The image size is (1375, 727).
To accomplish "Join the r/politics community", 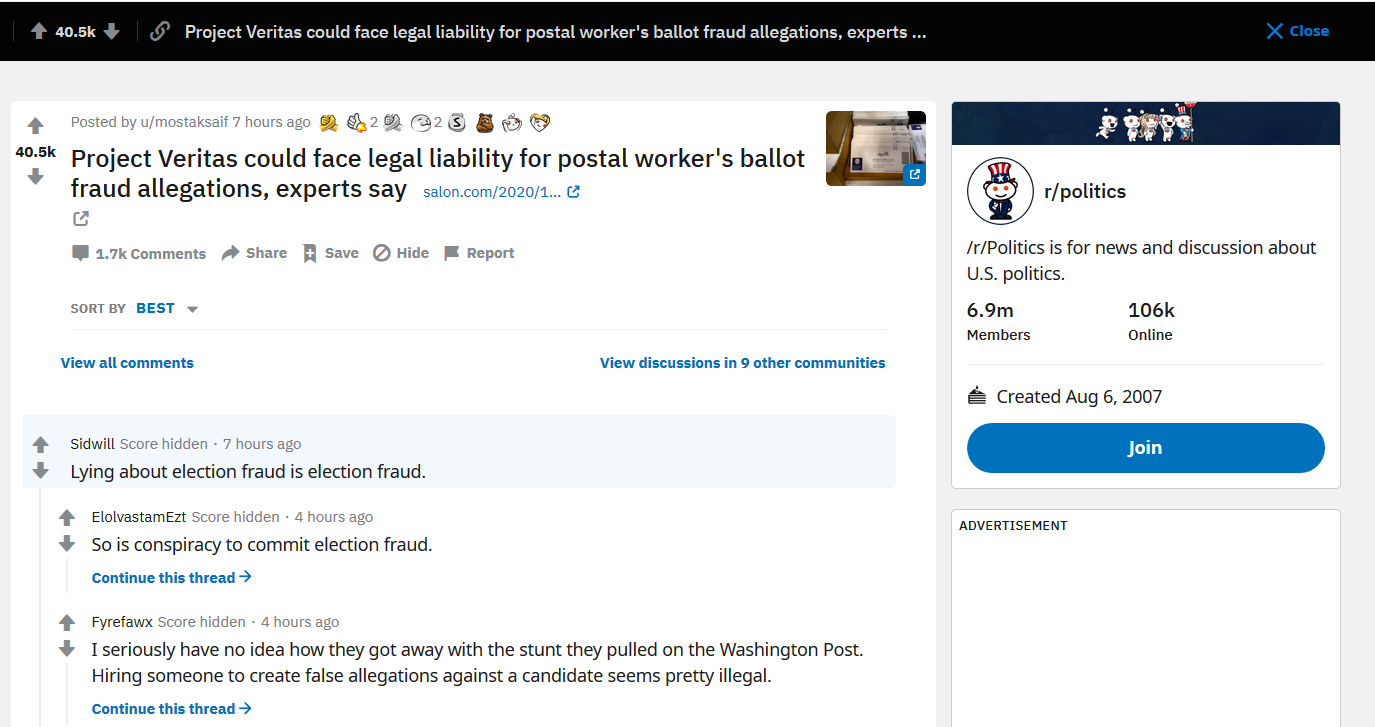I will click(x=1145, y=448).
